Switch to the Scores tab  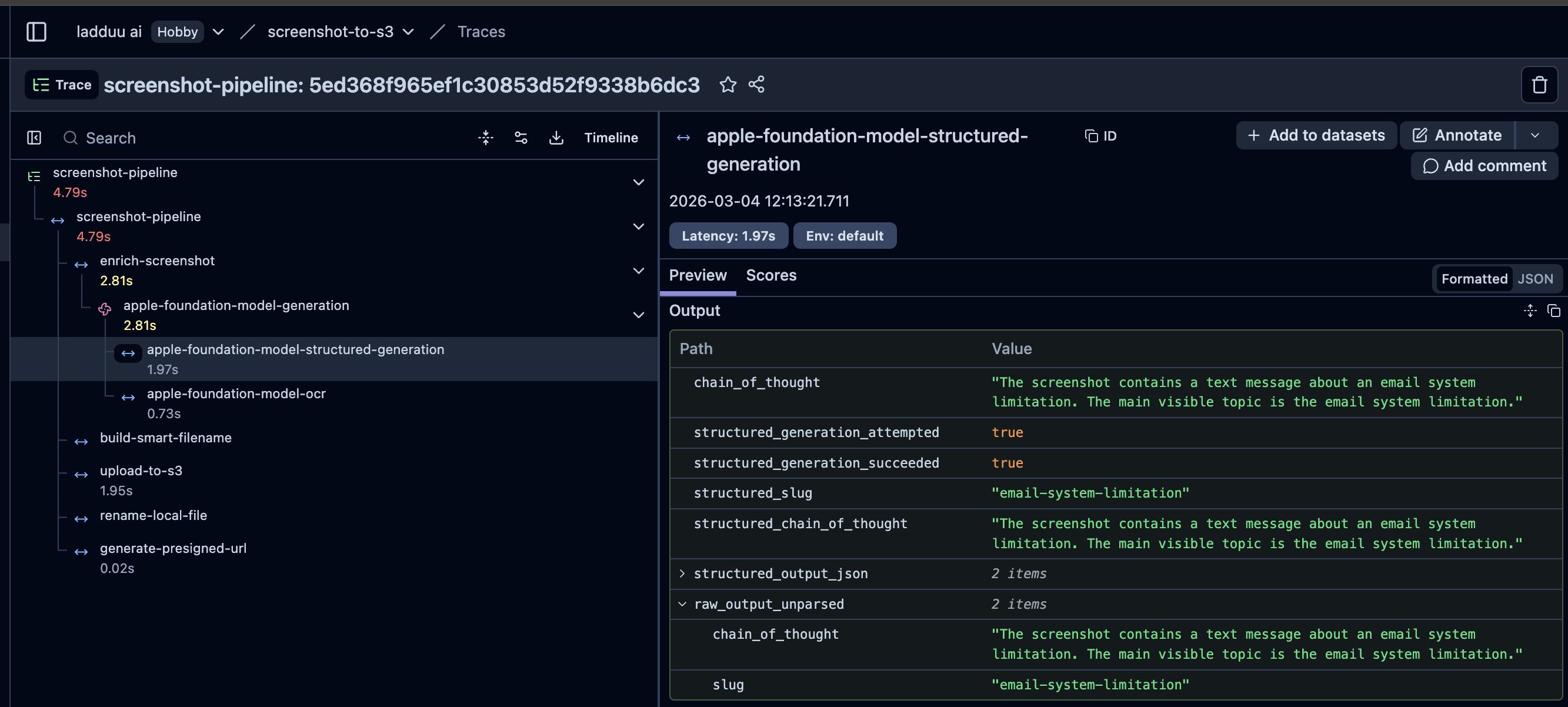(x=770, y=275)
